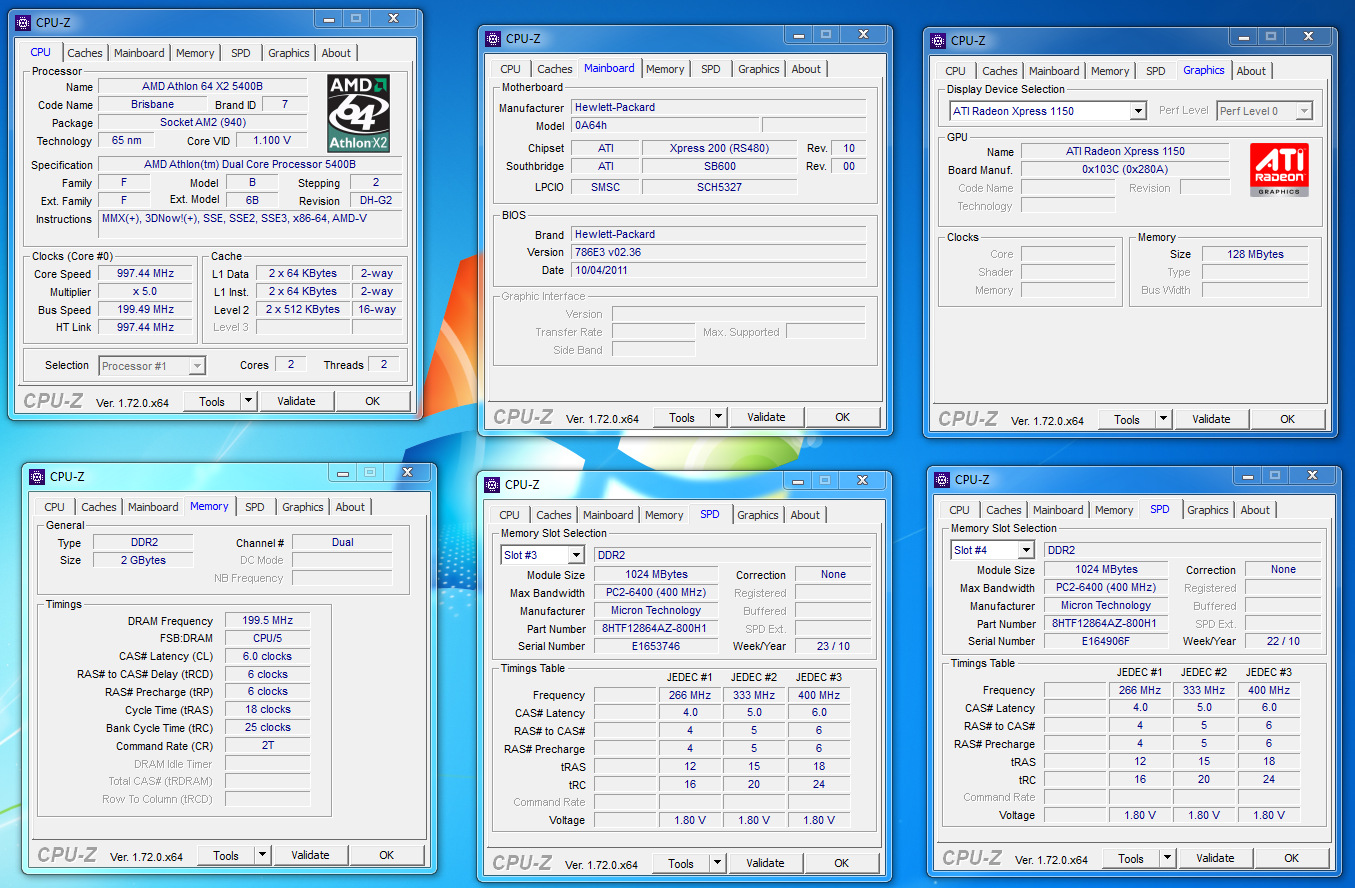Open the Graphics tab in the Memory window
1355x888 pixels.
click(x=303, y=507)
